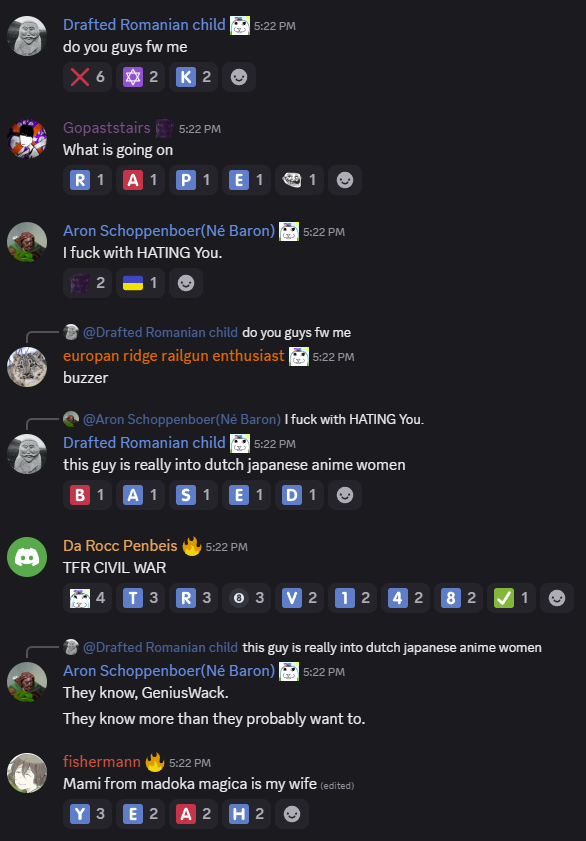This screenshot has height=841, width=586.
Task: Click the Gopaststairs username
Action: click(x=107, y=128)
